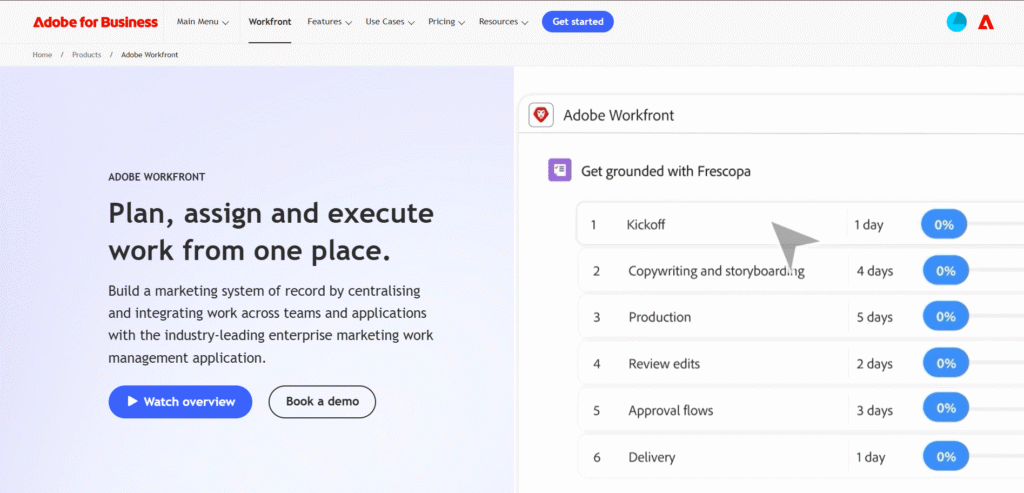Click the Workfront lion app icon

point(541,116)
